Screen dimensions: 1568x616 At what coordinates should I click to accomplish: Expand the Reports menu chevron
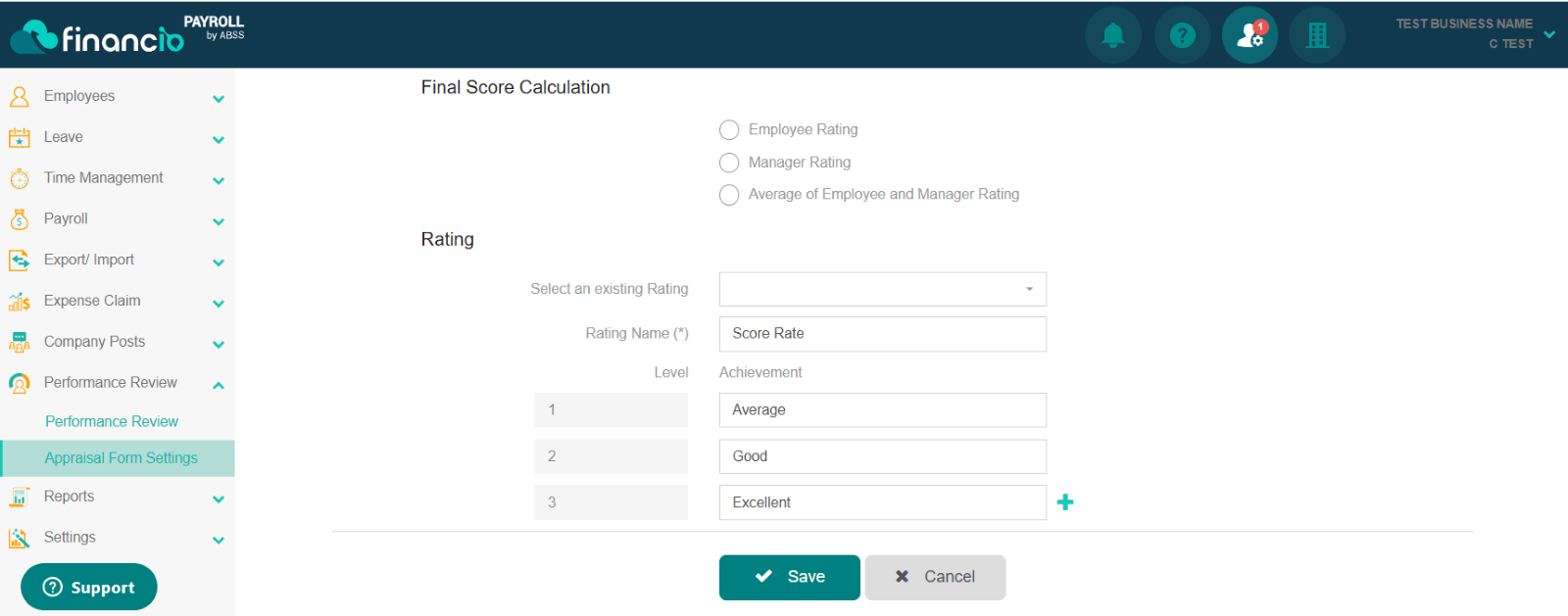pyautogui.click(x=219, y=498)
